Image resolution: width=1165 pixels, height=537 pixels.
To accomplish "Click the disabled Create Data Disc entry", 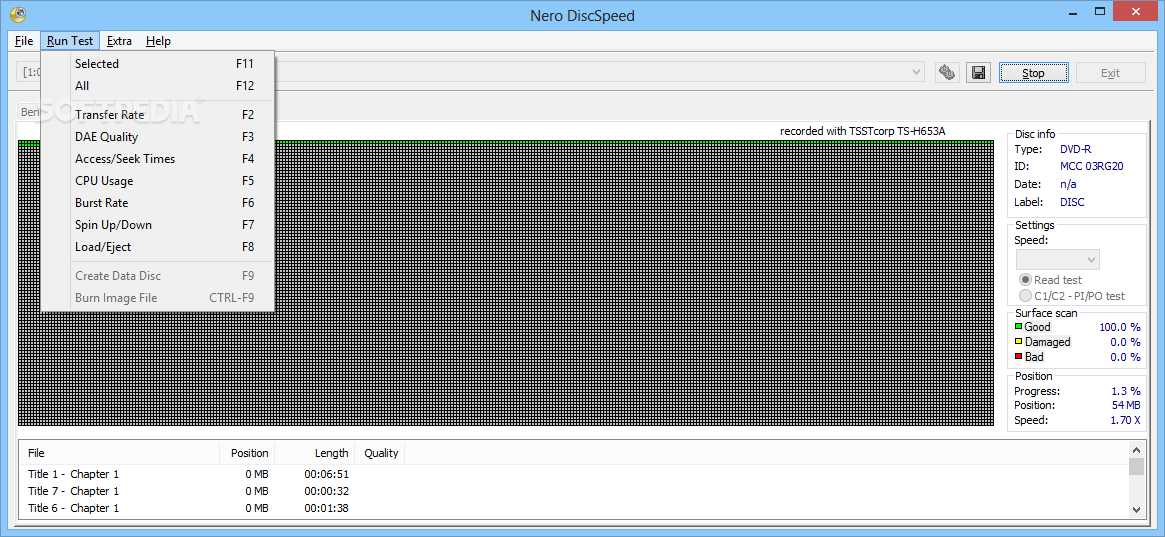I will coord(158,276).
